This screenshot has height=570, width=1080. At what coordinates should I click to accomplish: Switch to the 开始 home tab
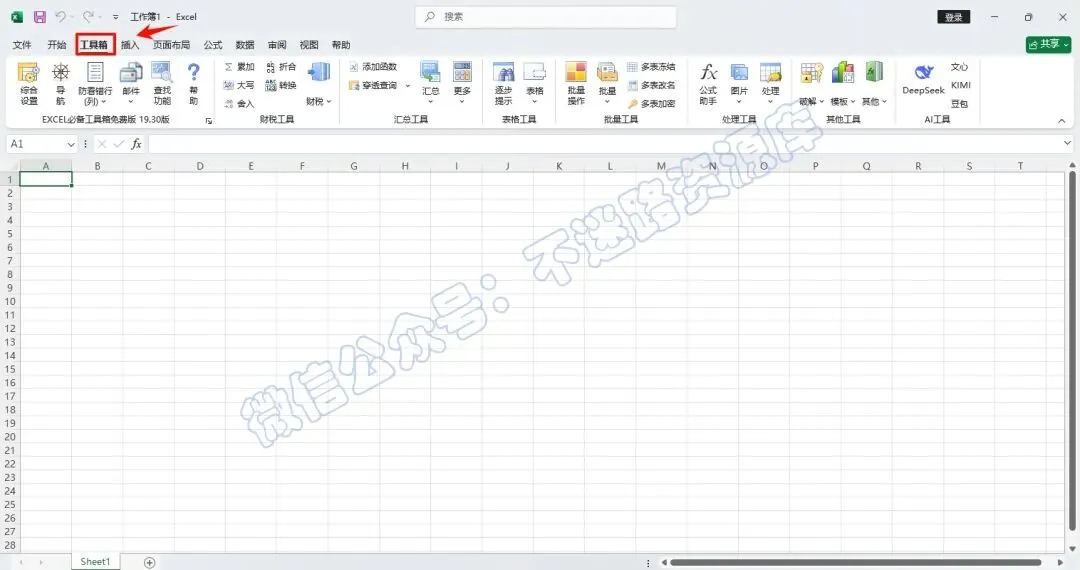[x=56, y=45]
